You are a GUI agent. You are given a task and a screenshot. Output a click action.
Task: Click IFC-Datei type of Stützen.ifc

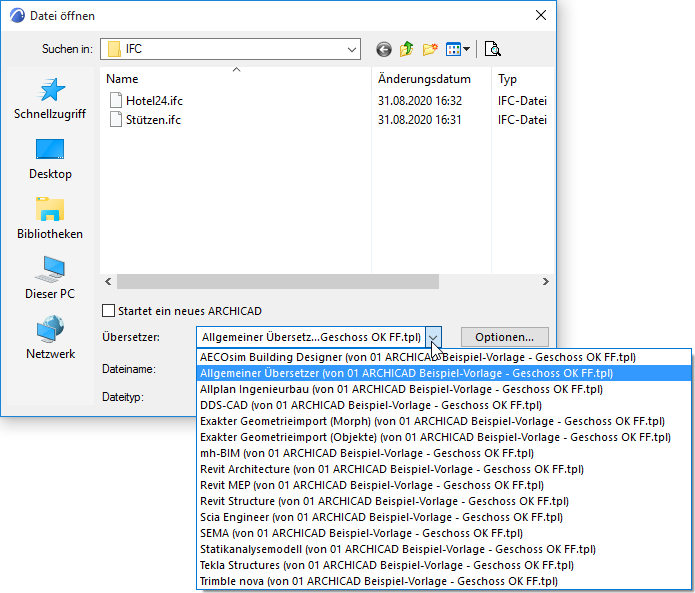click(x=522, y=120)
